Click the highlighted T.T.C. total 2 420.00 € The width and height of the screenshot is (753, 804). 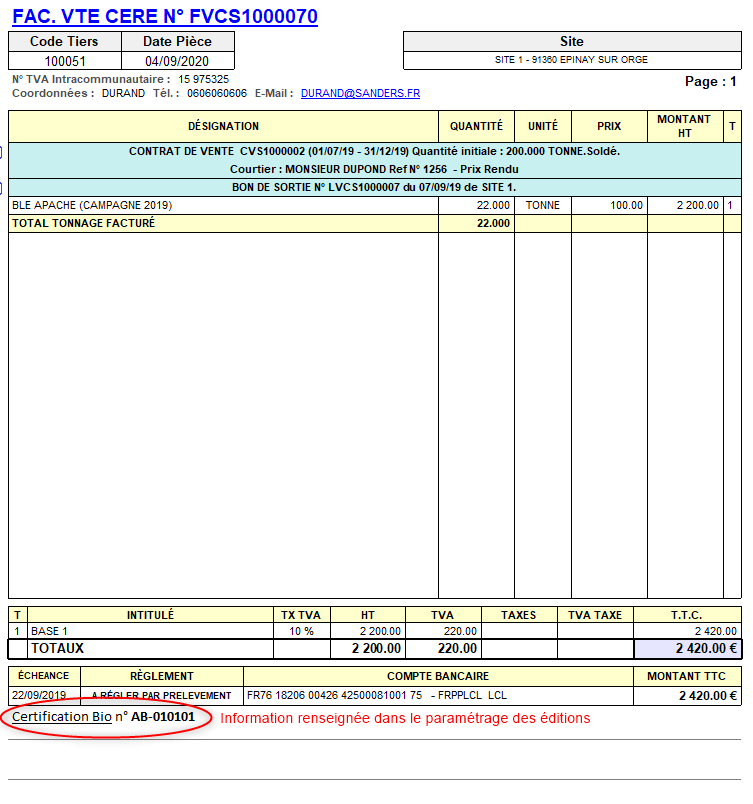(x=687, y=648)
